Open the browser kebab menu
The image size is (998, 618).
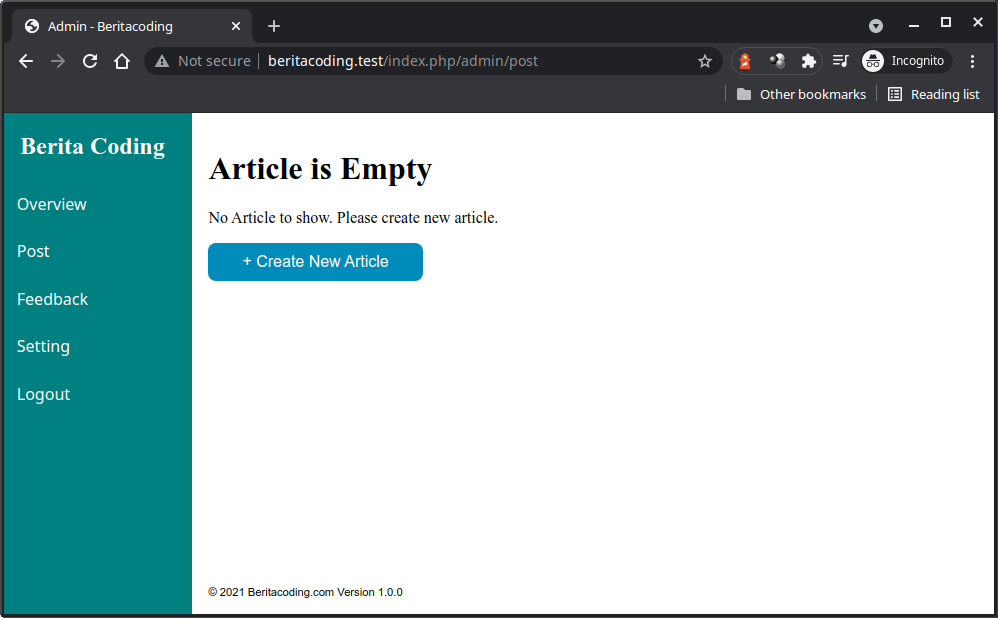(x=973, y=61)
